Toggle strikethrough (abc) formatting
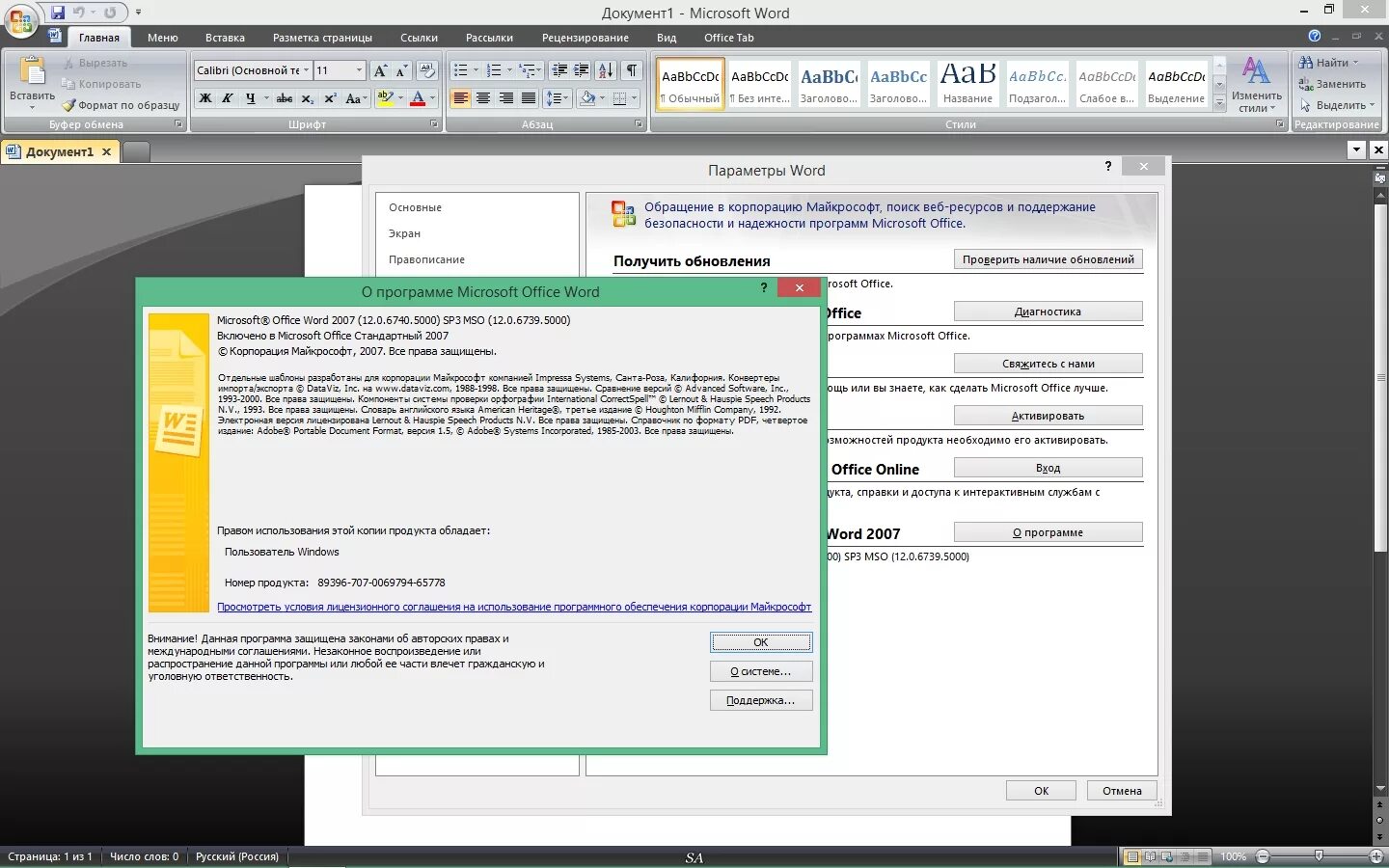 (285, 98)
